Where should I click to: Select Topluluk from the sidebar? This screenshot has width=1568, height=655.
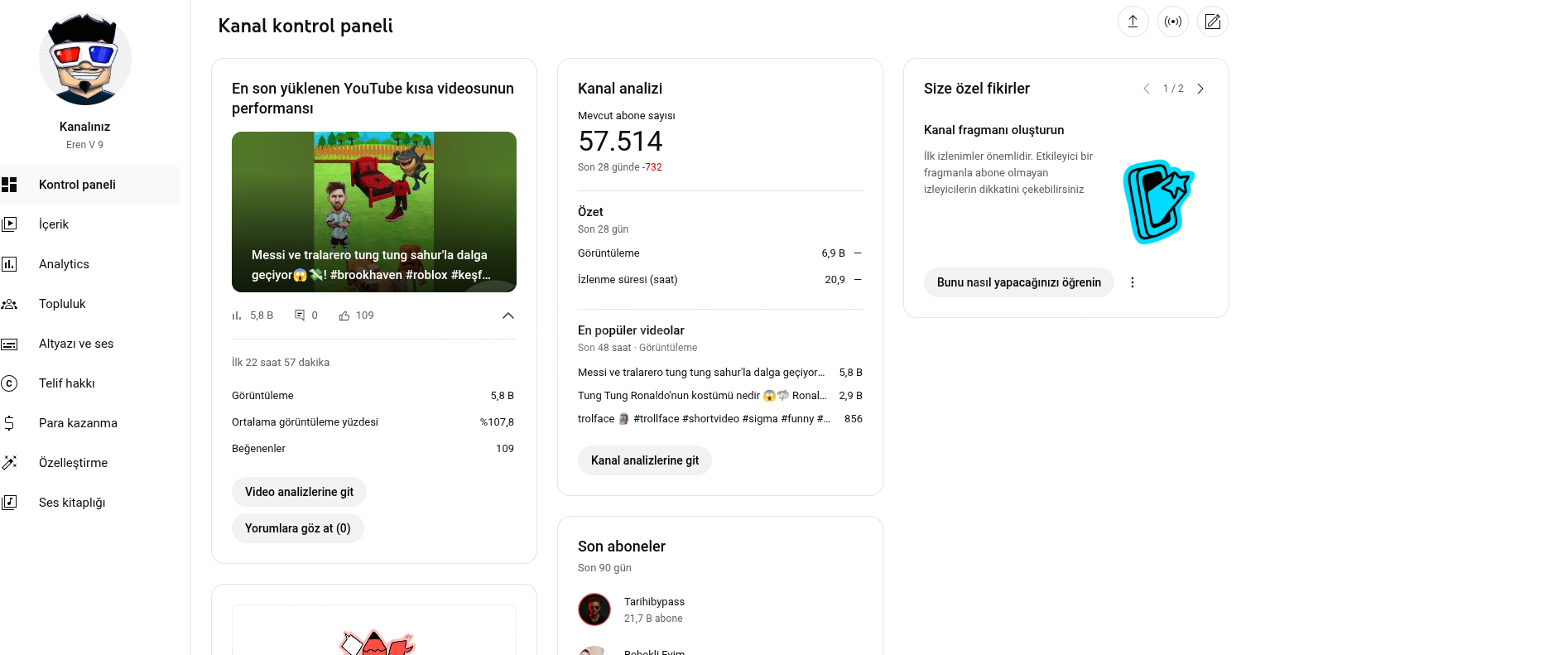[x=90, y=304]
